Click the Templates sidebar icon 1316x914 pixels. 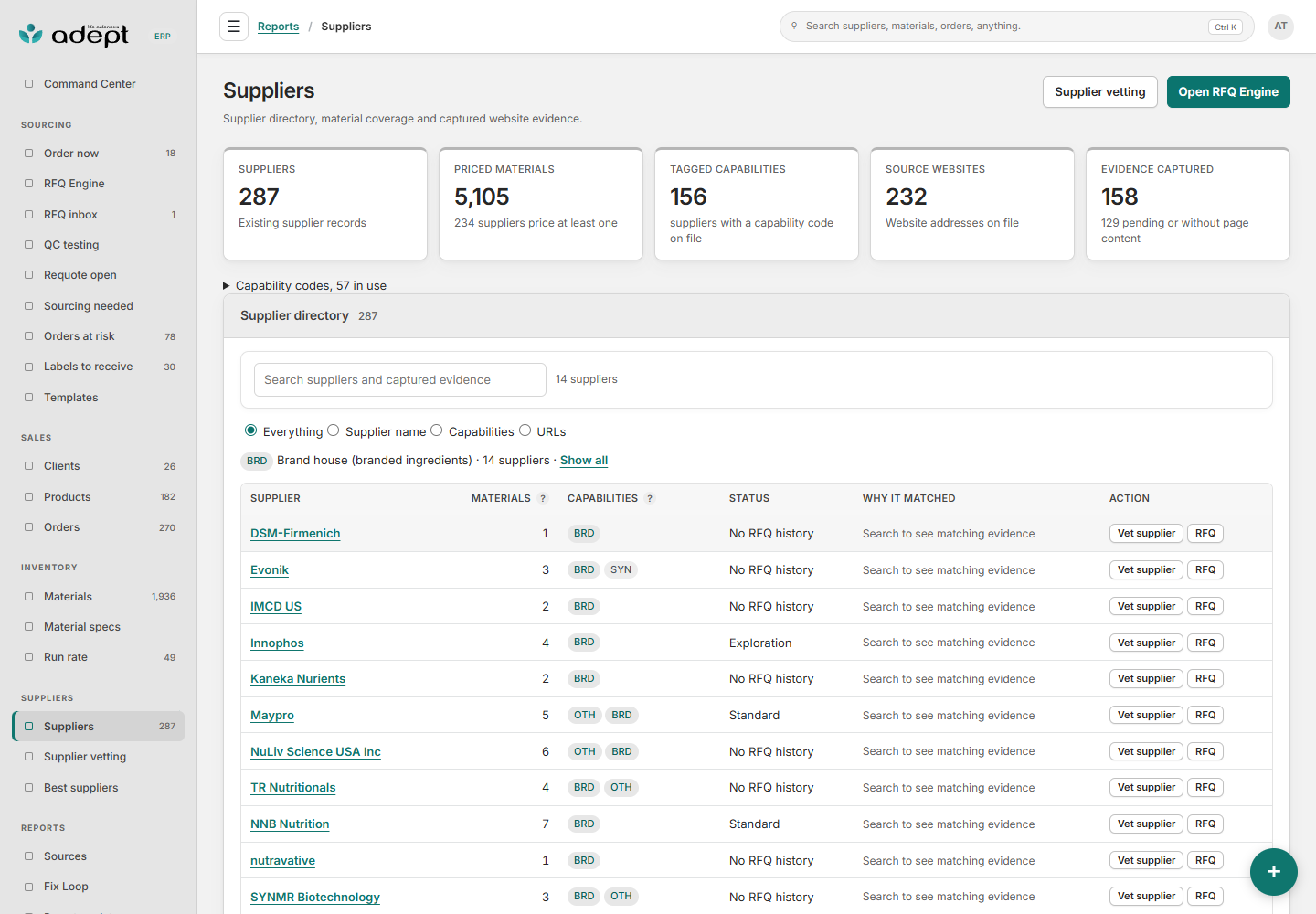coord(28,398)
